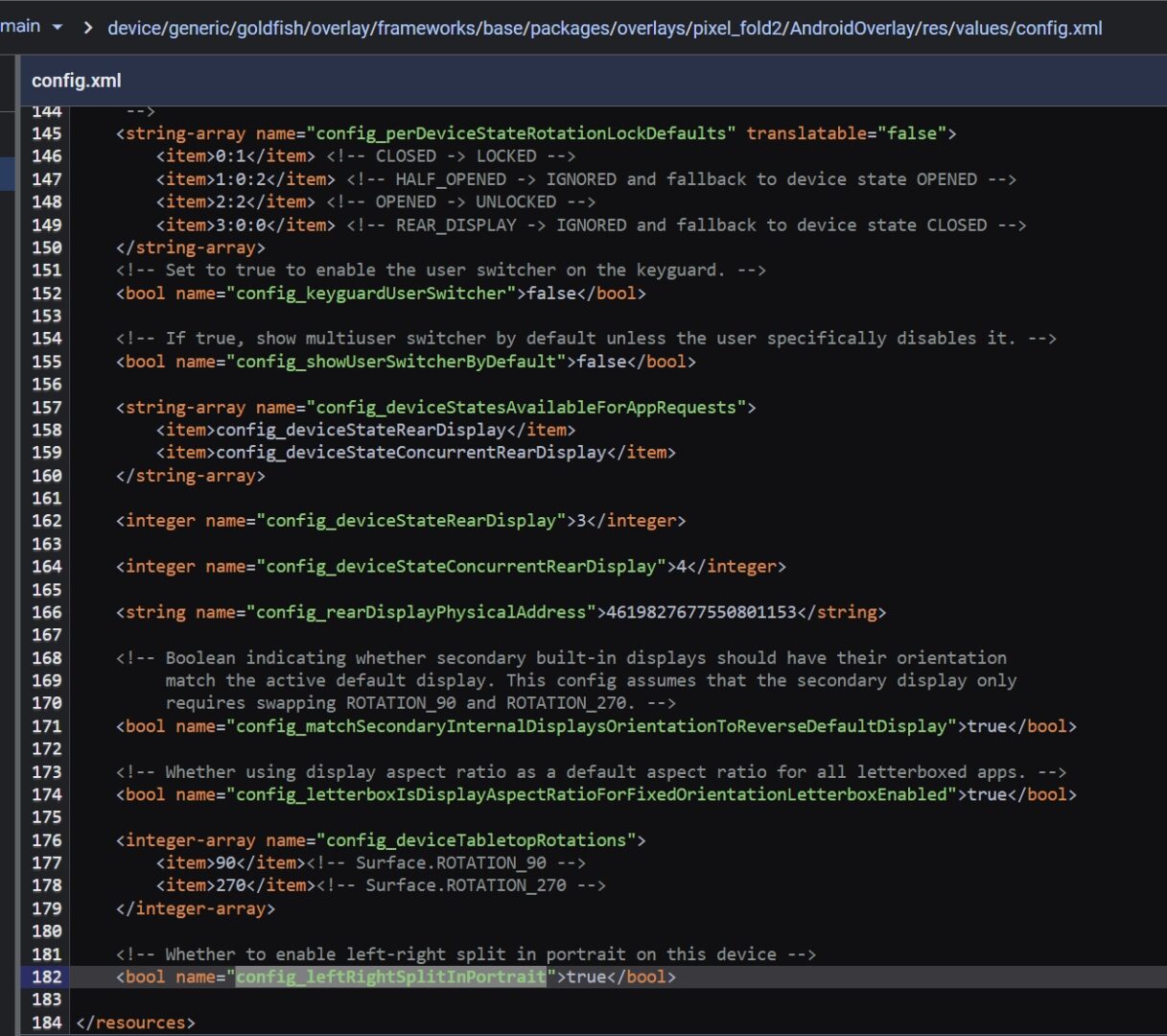Select config_keyguardUserSwitcher attribute value
The width and height of the screenshot is (1167, 1036).
(x=370, y=293)
